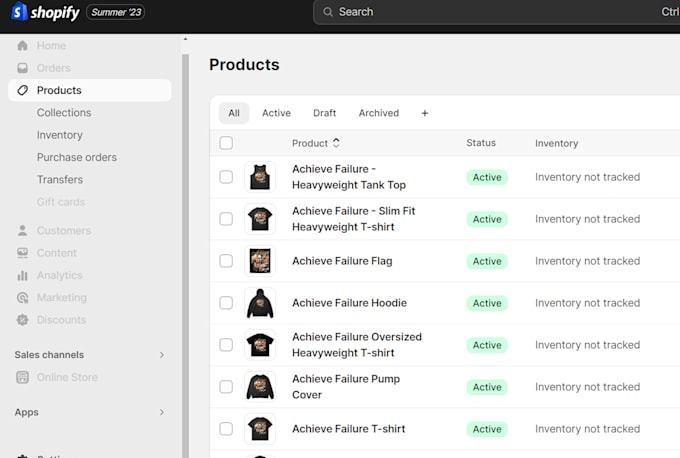Open Collections under Products
The image size is (680, 458).
point(64,113)
